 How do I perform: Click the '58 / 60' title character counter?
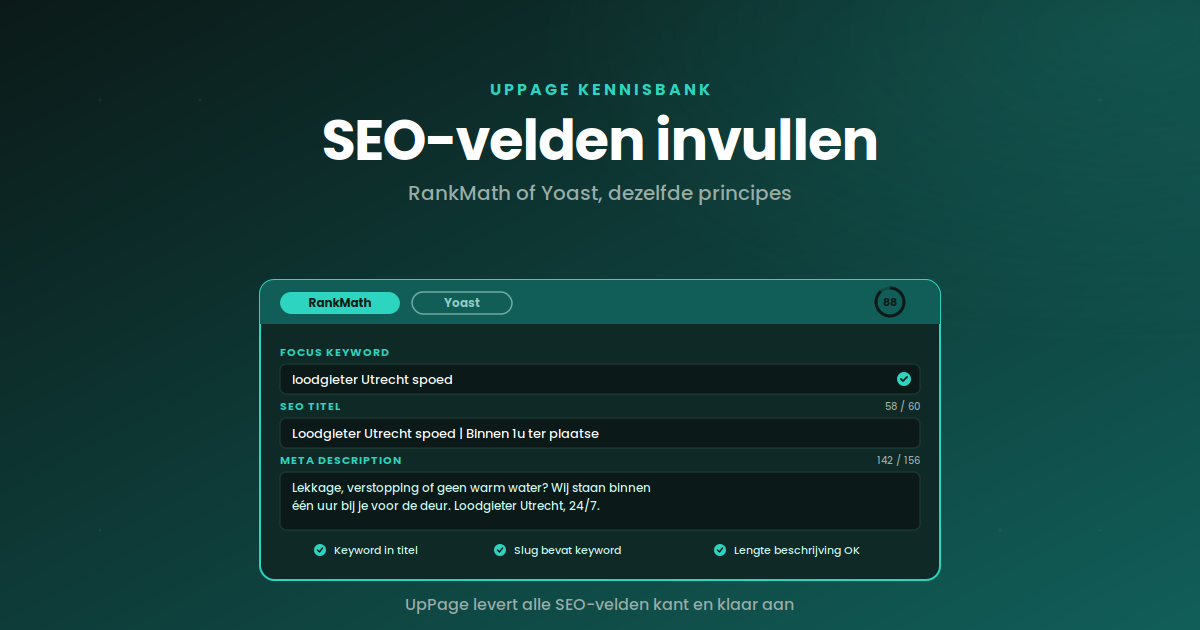tap(902, 407)
